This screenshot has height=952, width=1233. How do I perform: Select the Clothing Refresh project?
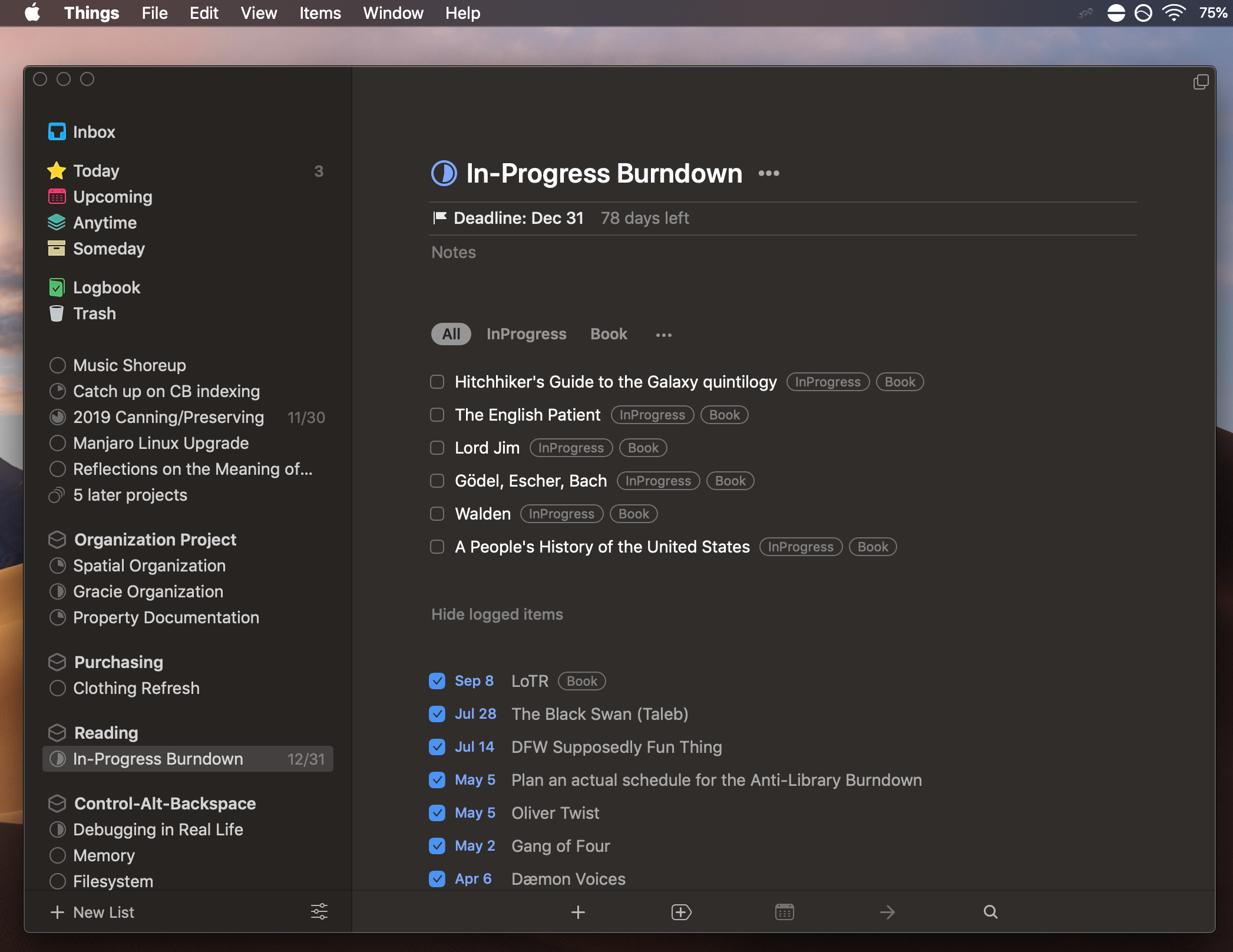(187, 688)
